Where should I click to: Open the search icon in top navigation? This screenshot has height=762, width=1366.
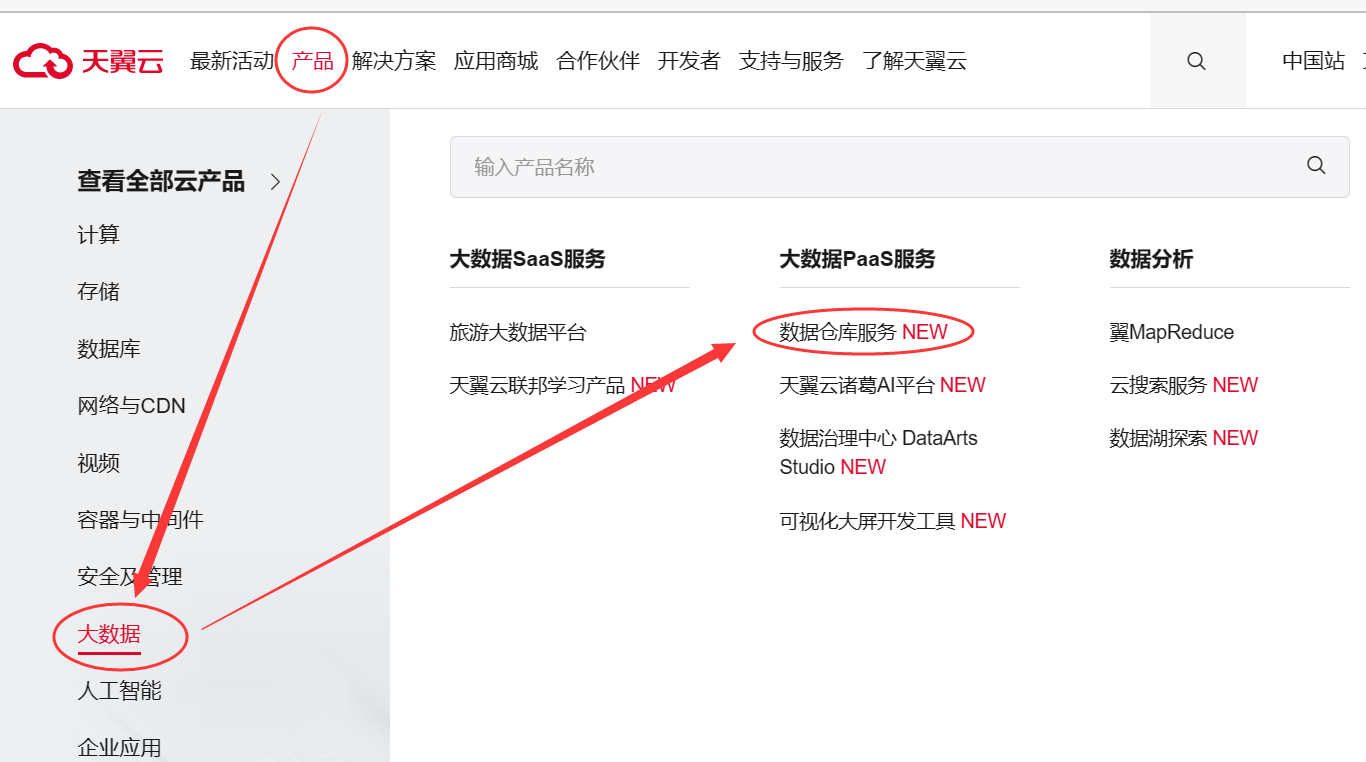pos(1196,61)
